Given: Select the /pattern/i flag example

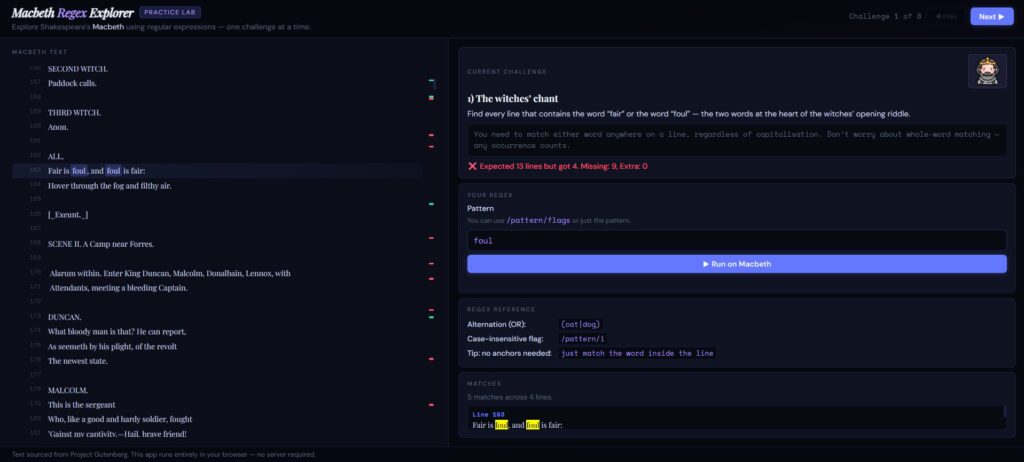Looking at the screenshot, I should click(x=582, y=338).
